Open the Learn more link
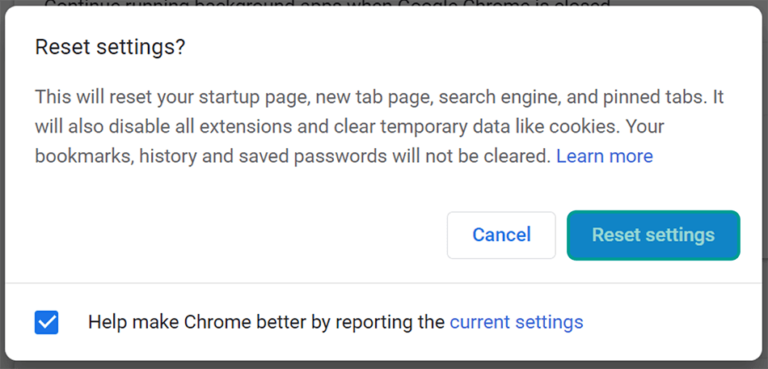Image resolution: width=768 pixels, height=369 pixels. point(604,156)
